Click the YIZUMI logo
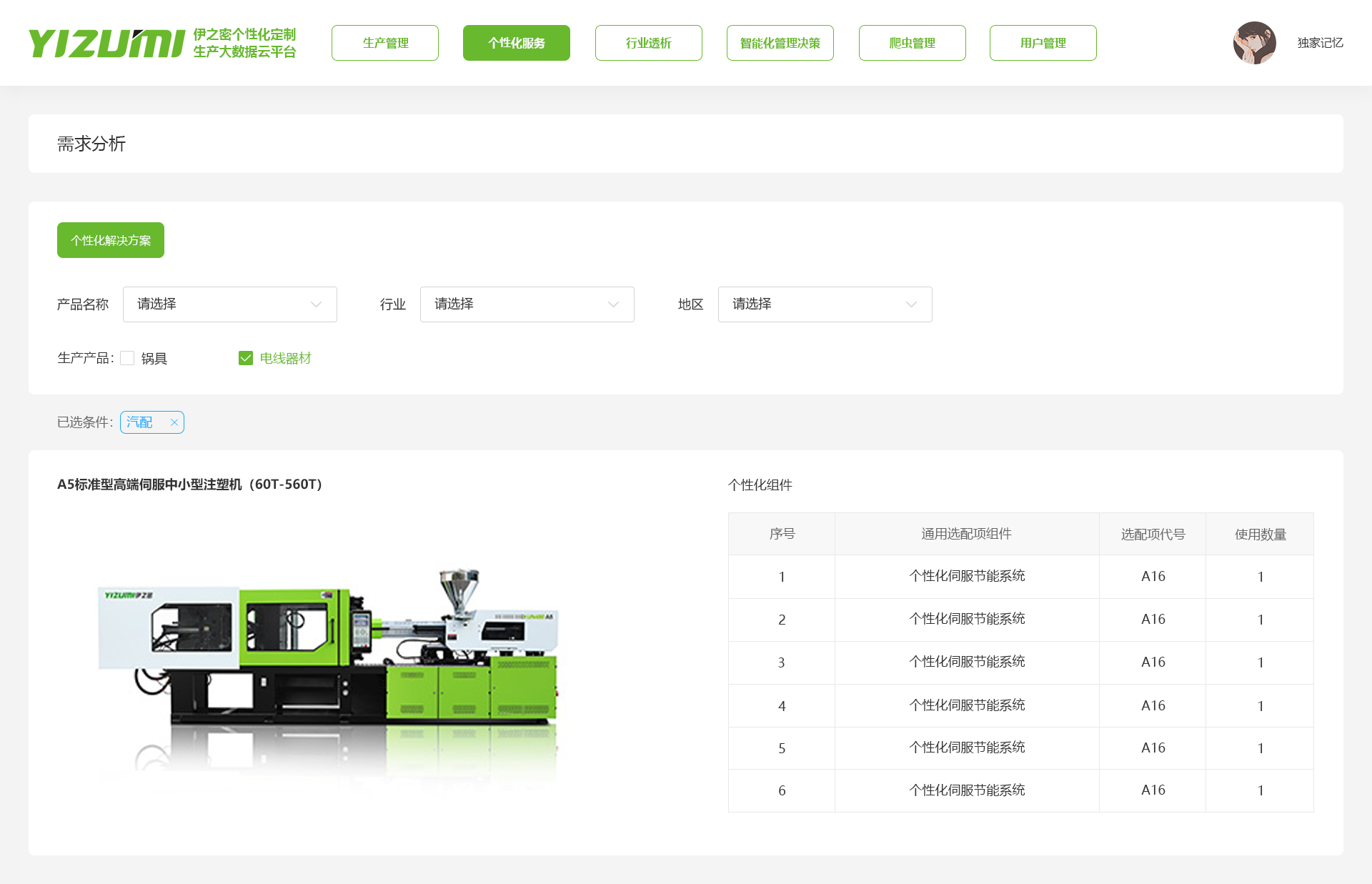Image resolution: width=1372 pixels, height=884 pixels. (107, 43)
